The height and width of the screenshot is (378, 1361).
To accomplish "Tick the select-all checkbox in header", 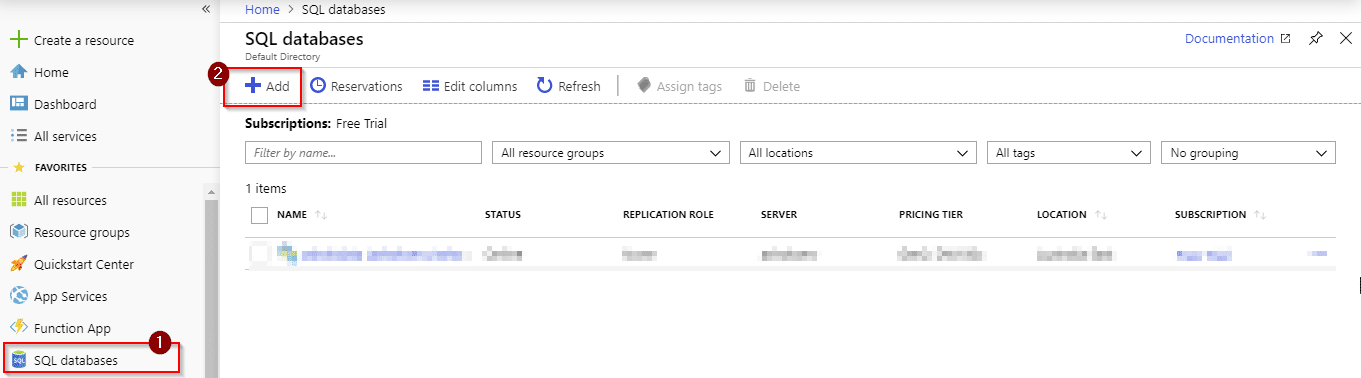I will point(260,215).
